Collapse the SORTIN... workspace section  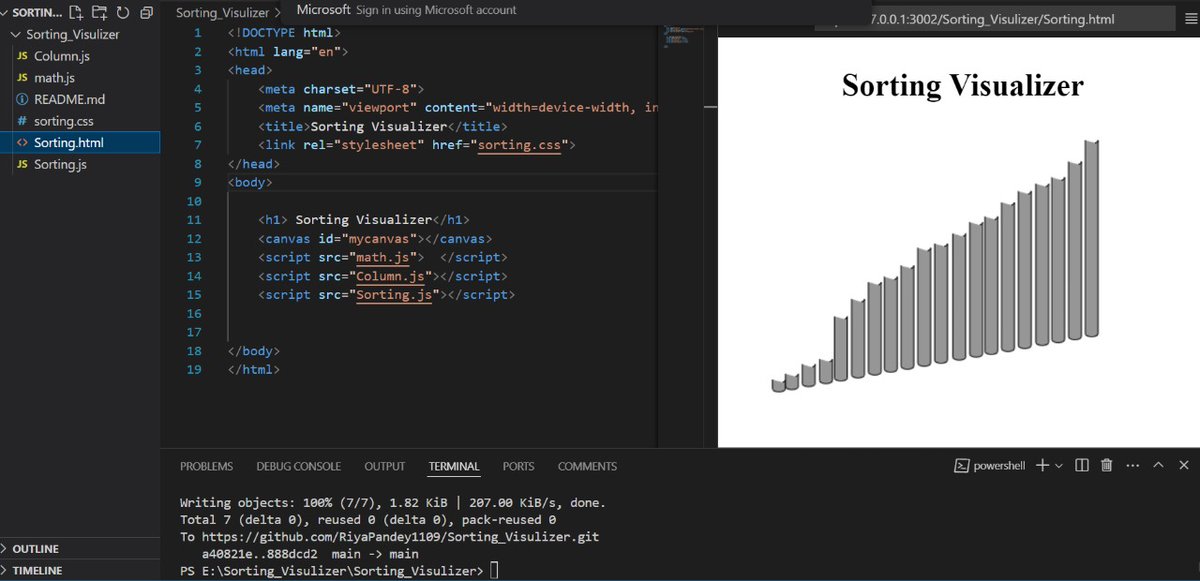(32, 13)
